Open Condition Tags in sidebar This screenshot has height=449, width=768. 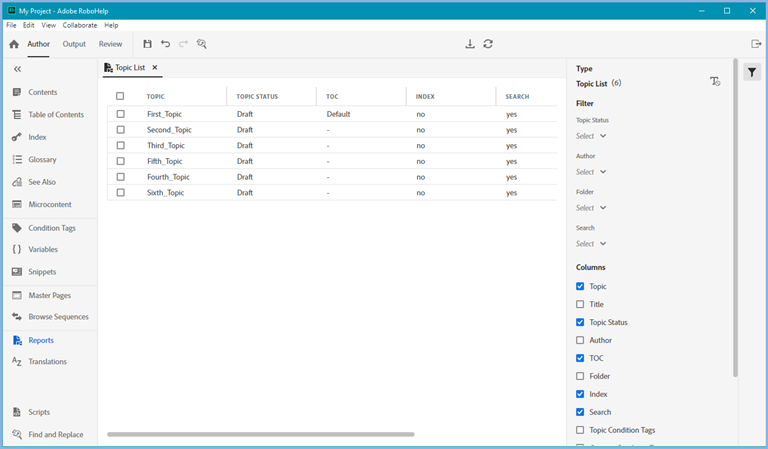[51, 228]
